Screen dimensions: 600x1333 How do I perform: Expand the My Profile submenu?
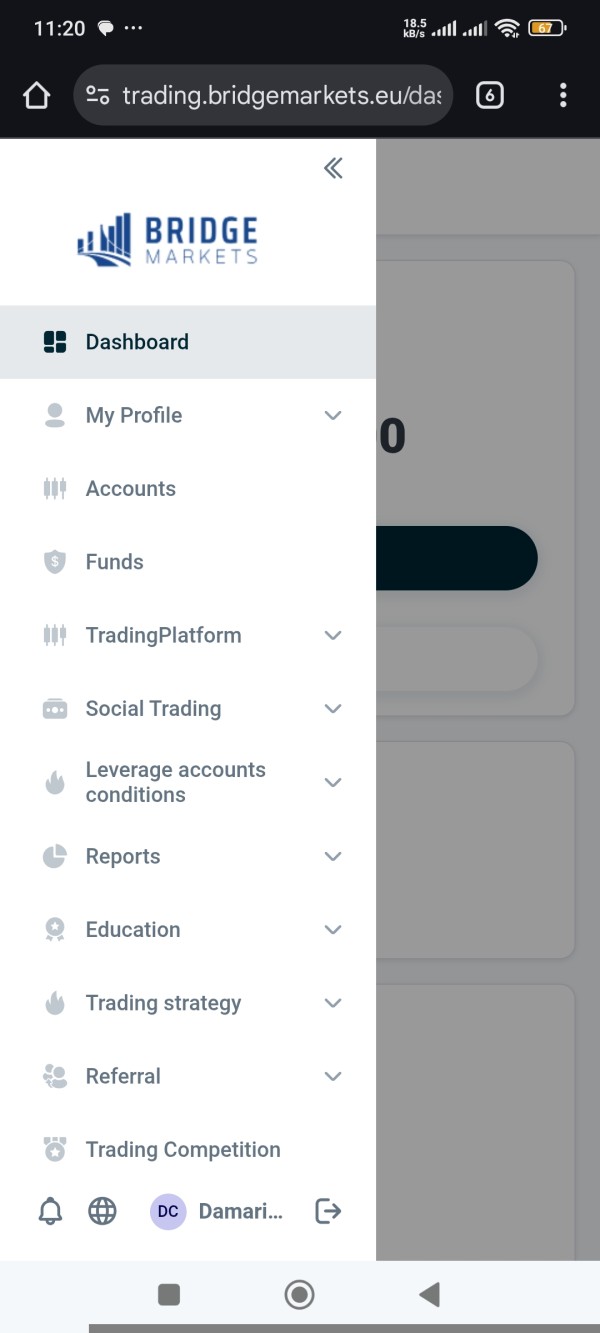pos(333,415)
